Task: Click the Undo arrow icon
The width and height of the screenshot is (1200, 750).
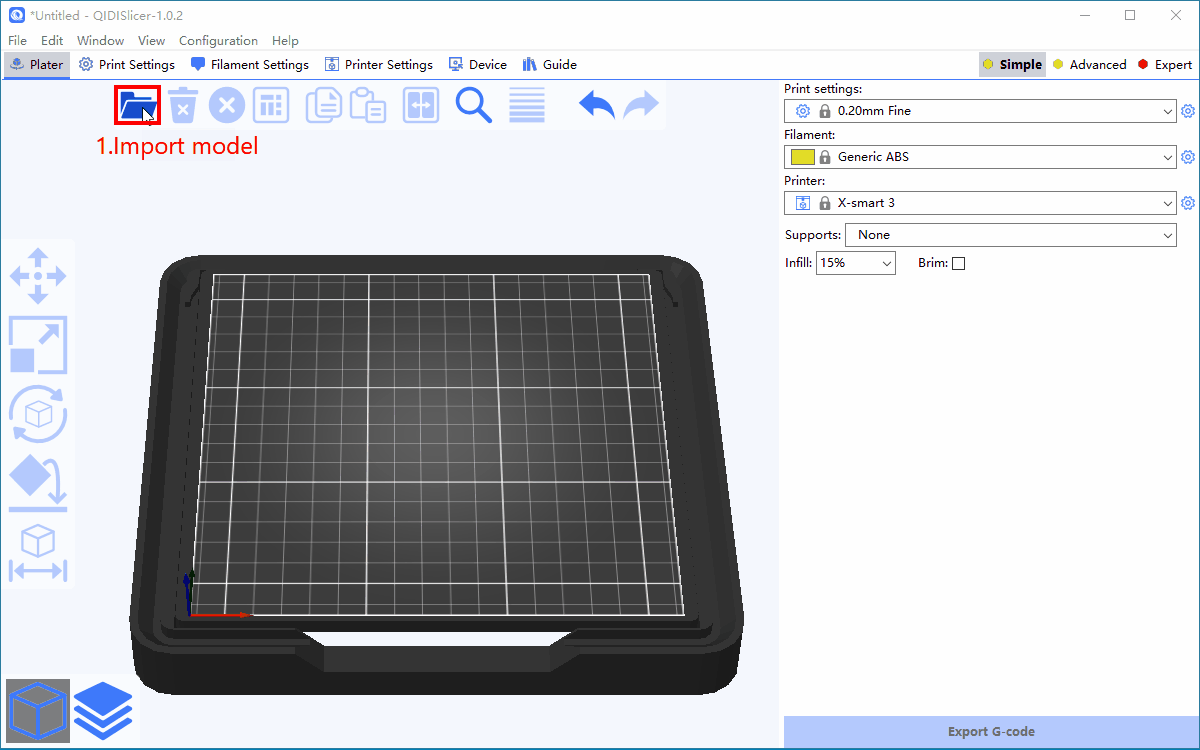Action: (x=597, y=105)
